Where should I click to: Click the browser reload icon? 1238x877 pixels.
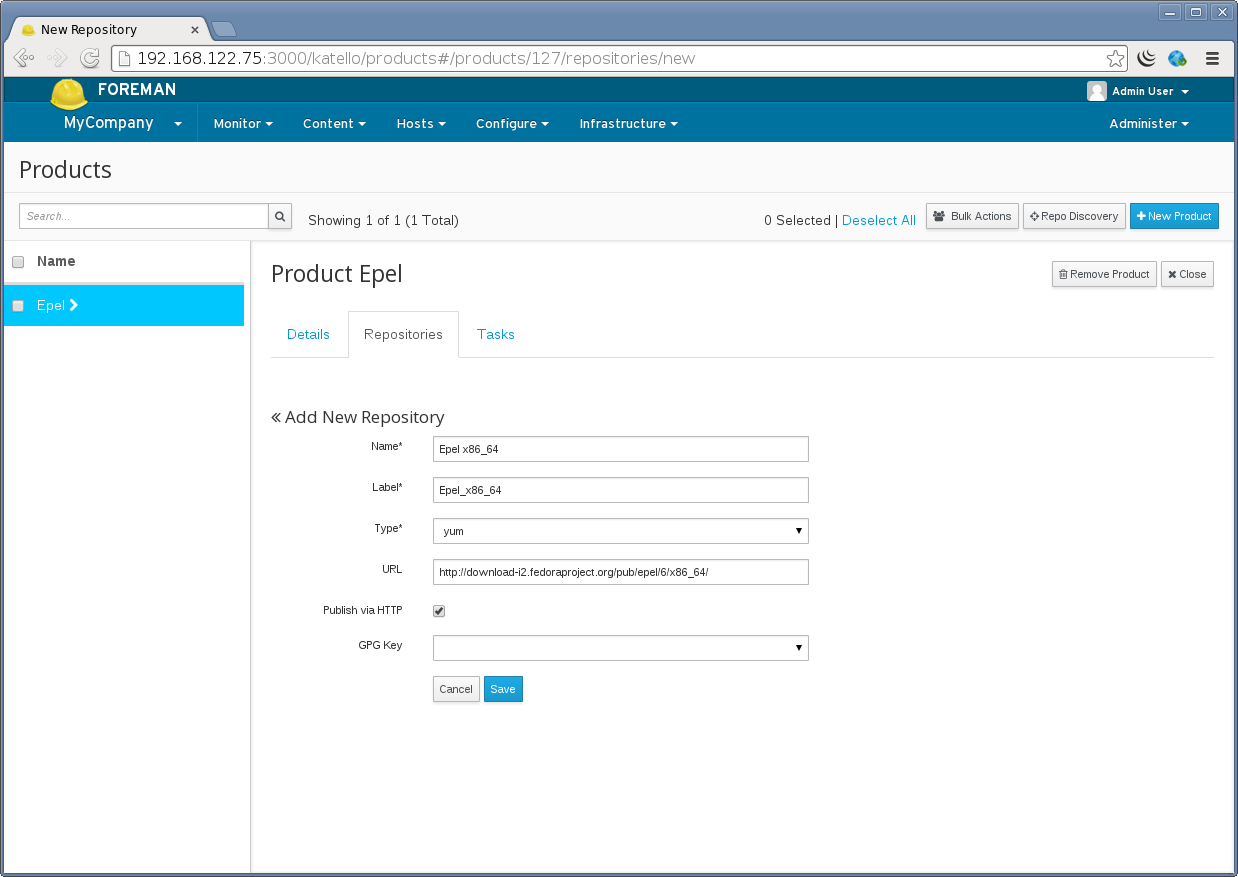(90, 58)
